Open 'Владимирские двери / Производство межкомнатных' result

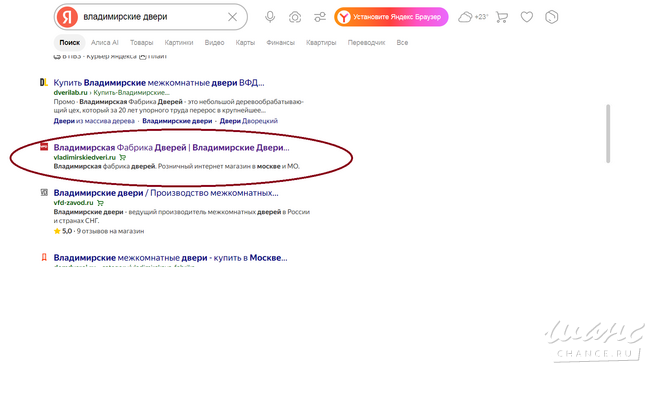(x=166, y=193)
